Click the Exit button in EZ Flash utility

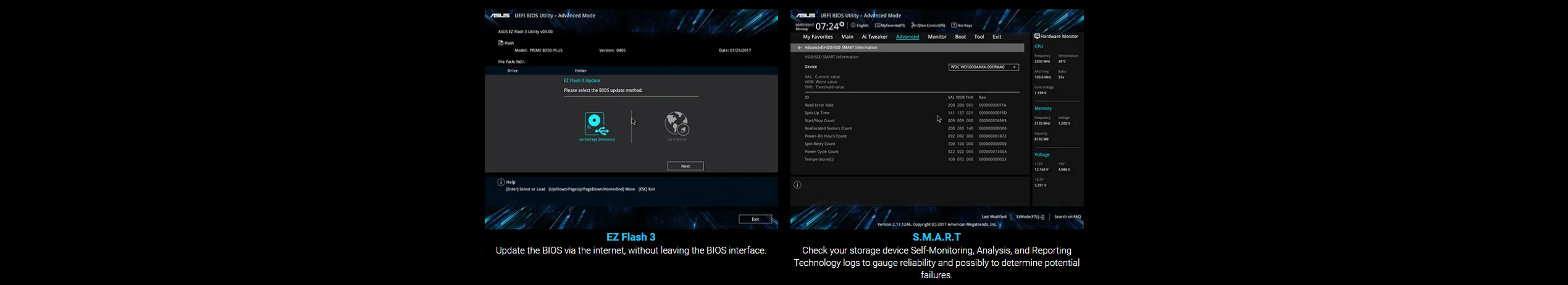click(x=755, y=219)
